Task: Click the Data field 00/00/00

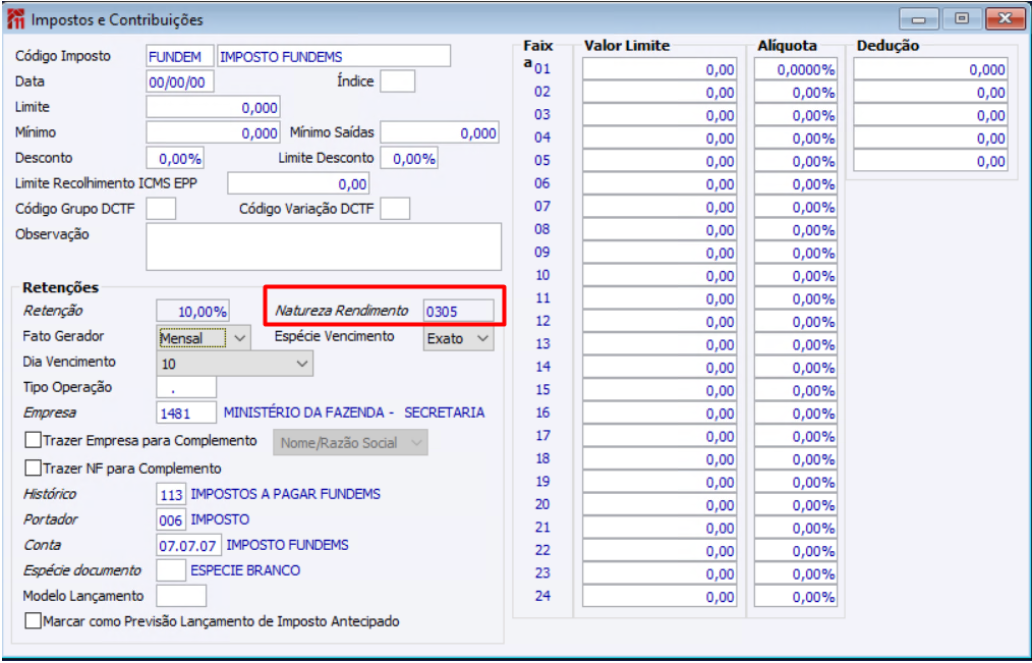Action: [180, 82]
